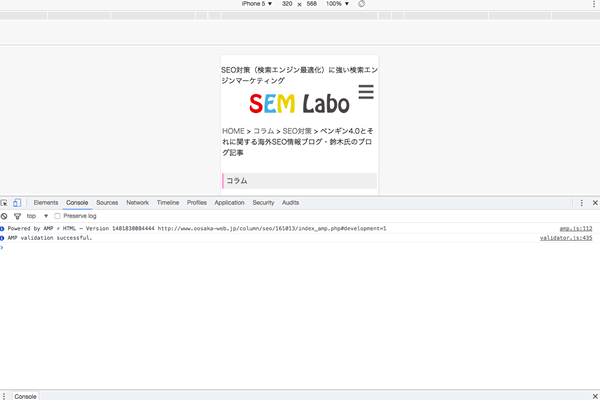The width and height of the screenshot is (600, 400).
Task: Close the DevTools panel
Action: click(595, 203)
